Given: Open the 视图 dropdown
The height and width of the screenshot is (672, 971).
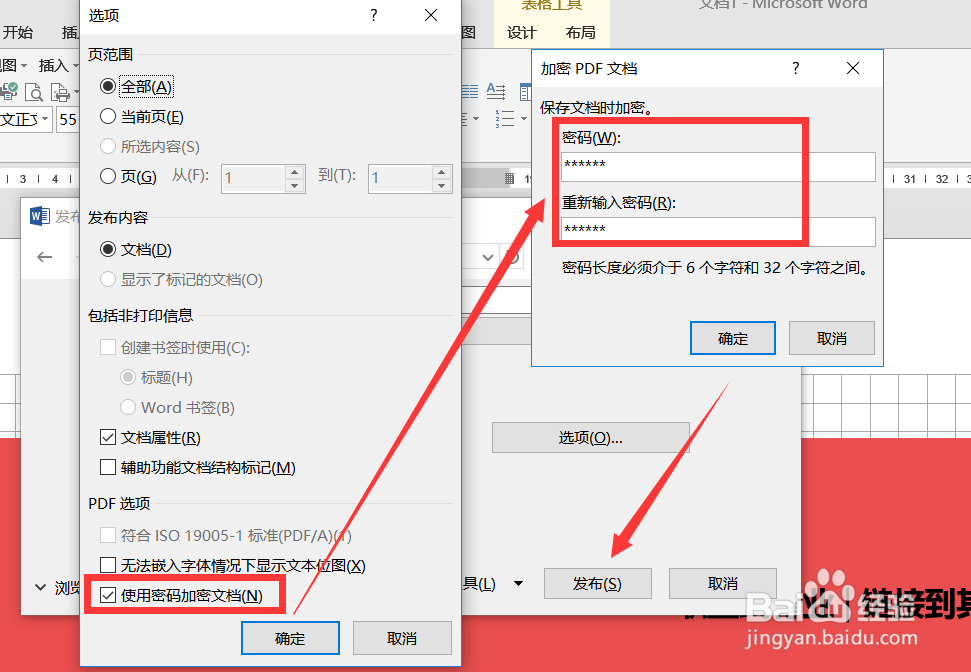Looking at the screenshot, I should [467, 31].
